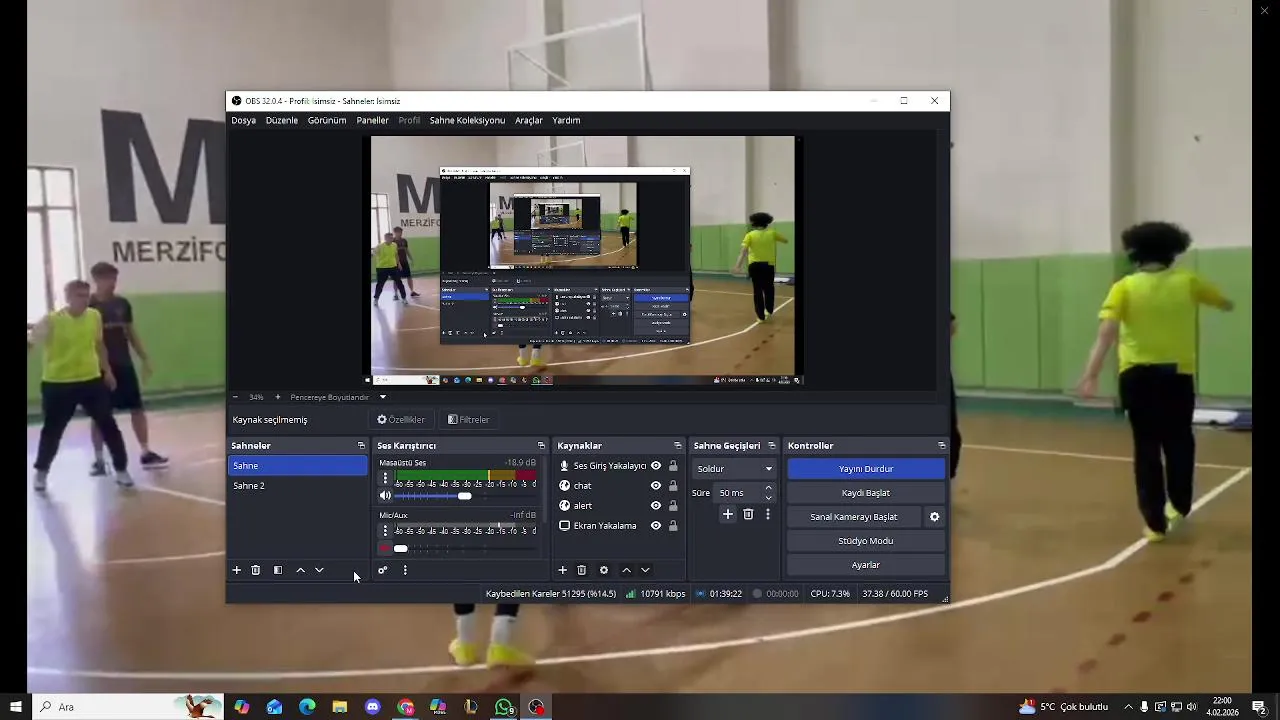1280x720 pixels.
Task: Hide the chat source eye icon
Action: click(656, 486)
